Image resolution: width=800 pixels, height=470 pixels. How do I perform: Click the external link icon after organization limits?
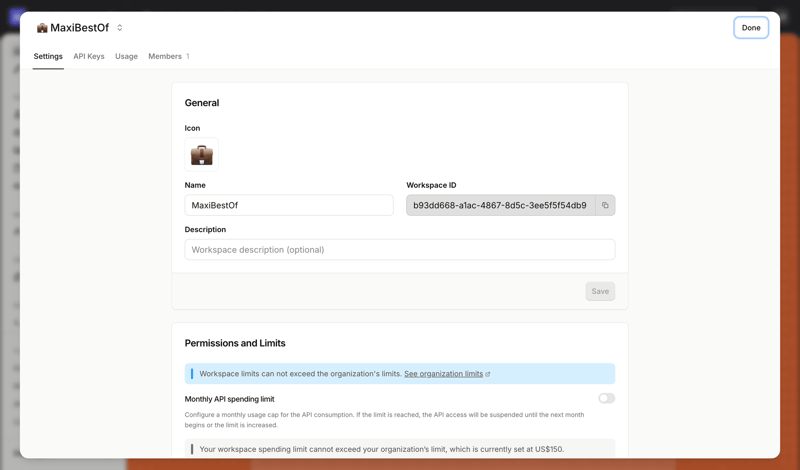[488, 374]
